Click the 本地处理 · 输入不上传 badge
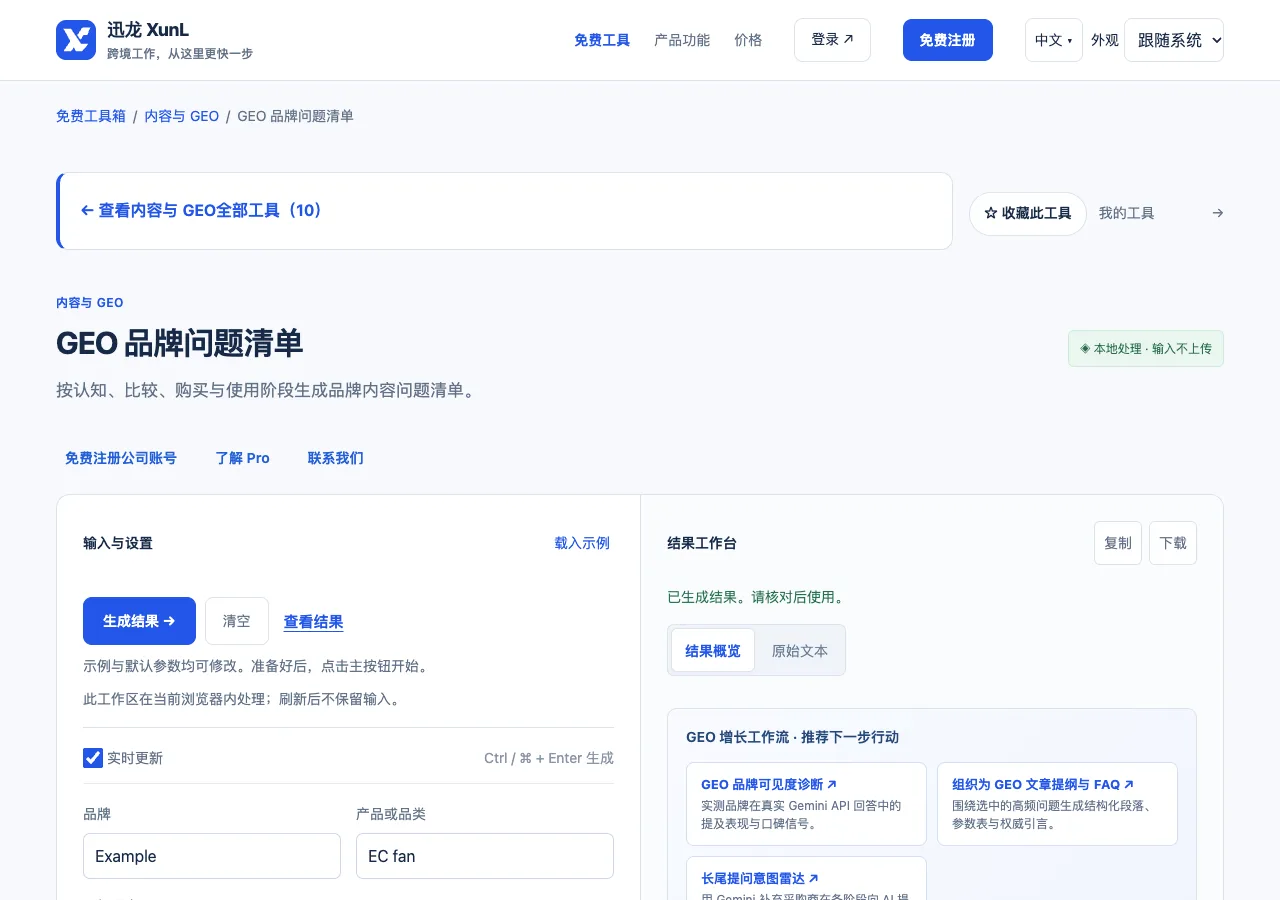The image size is (1280, 900). 1146,349
